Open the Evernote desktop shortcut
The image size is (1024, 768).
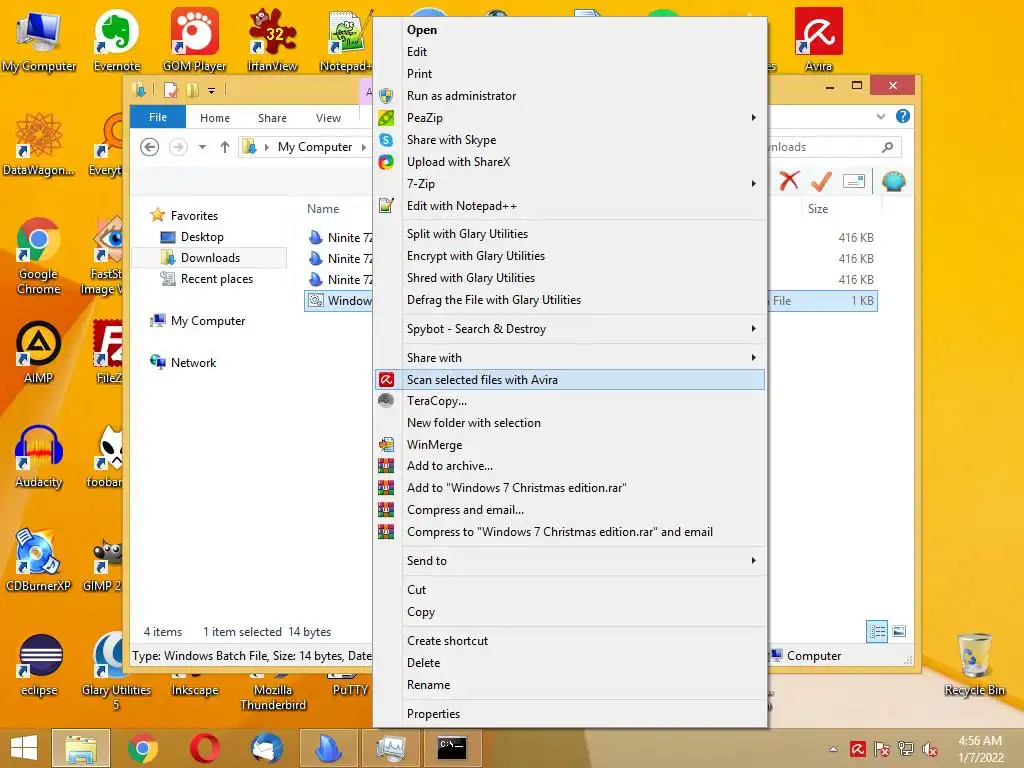click(117, 39)
